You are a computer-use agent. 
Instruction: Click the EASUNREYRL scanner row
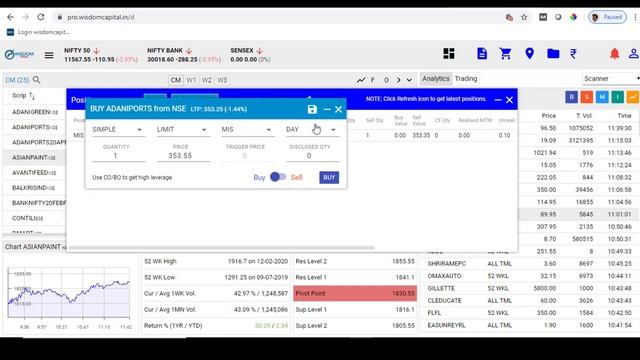pos(530,325)
